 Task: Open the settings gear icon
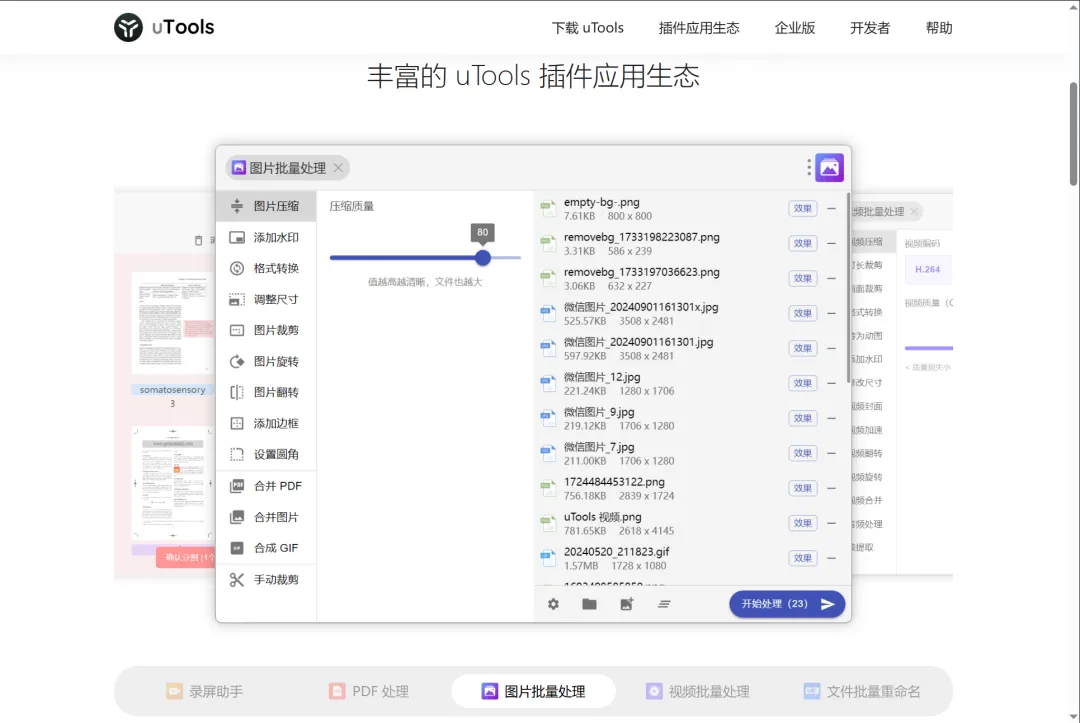553,604
